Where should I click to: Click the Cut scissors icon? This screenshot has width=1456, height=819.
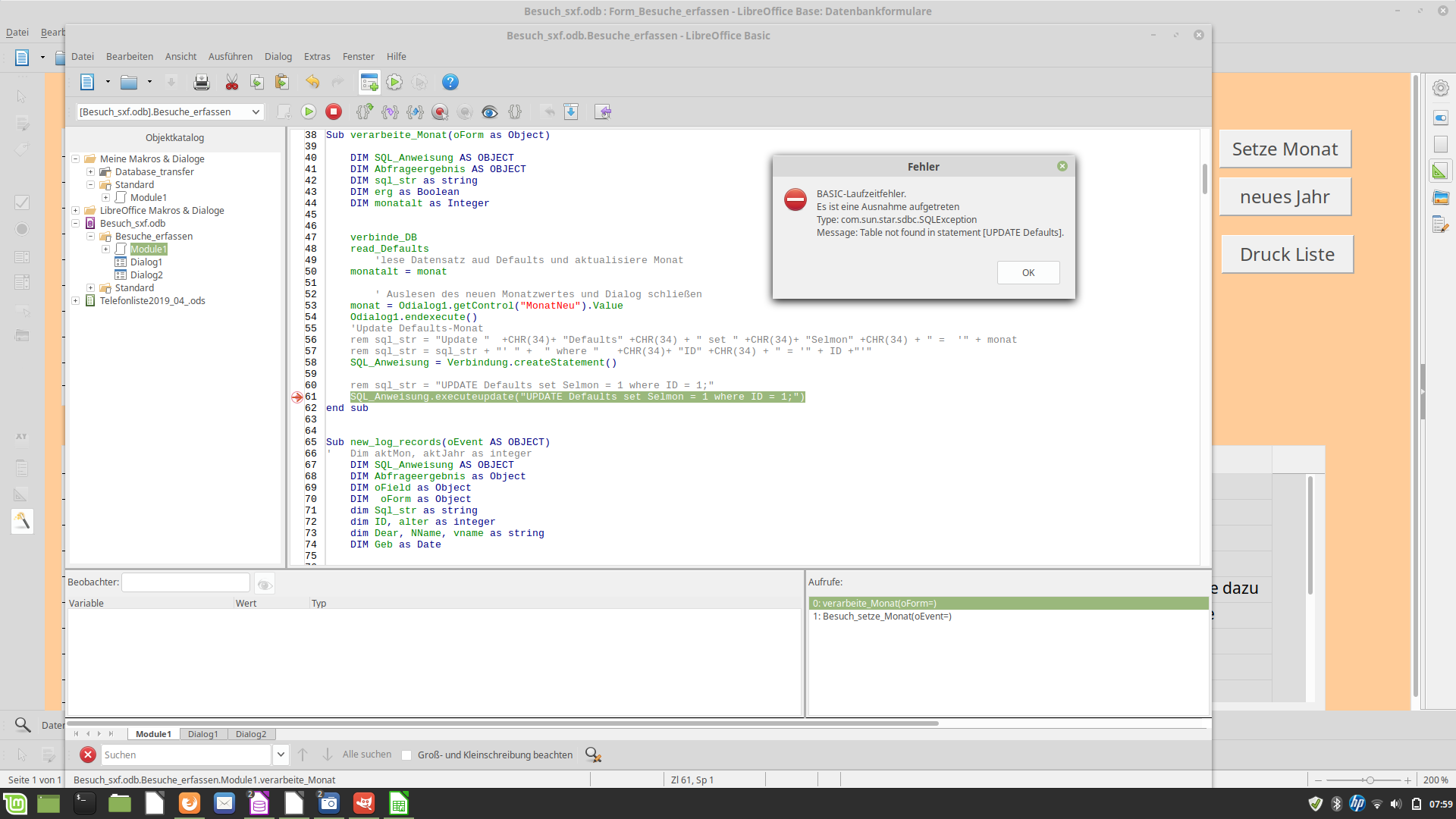(x=232, y=83)
